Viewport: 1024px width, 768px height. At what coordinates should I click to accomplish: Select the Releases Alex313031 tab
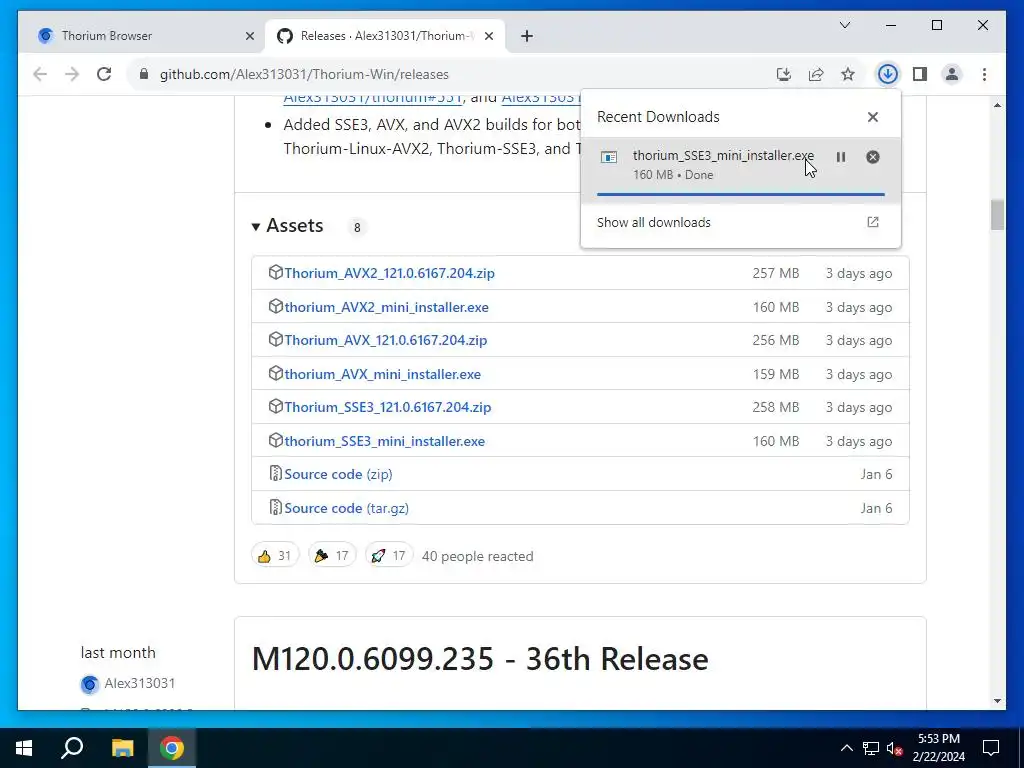click(x=386, y=36)
